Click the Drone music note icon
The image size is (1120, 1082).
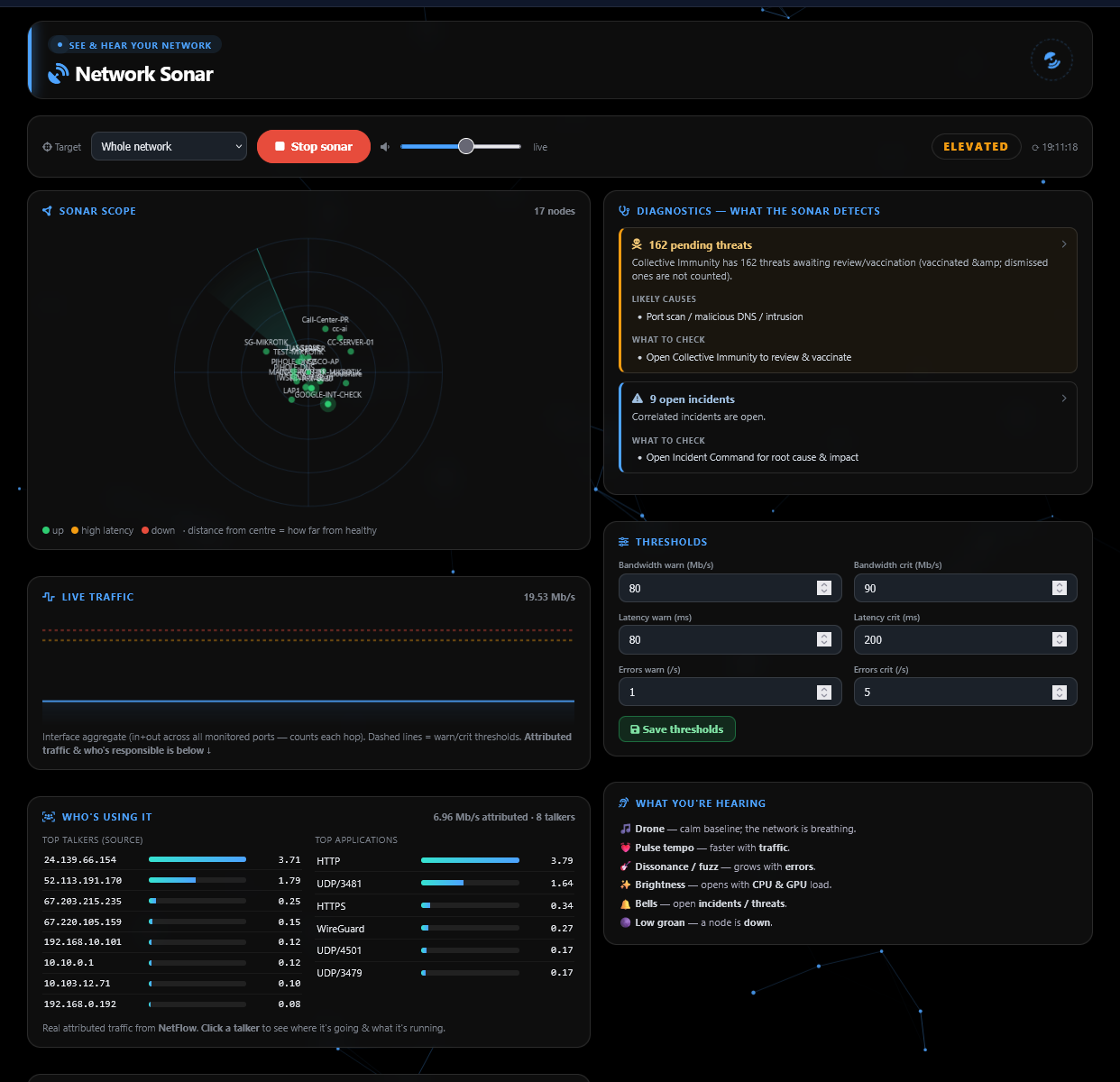[x=626, y=829]
